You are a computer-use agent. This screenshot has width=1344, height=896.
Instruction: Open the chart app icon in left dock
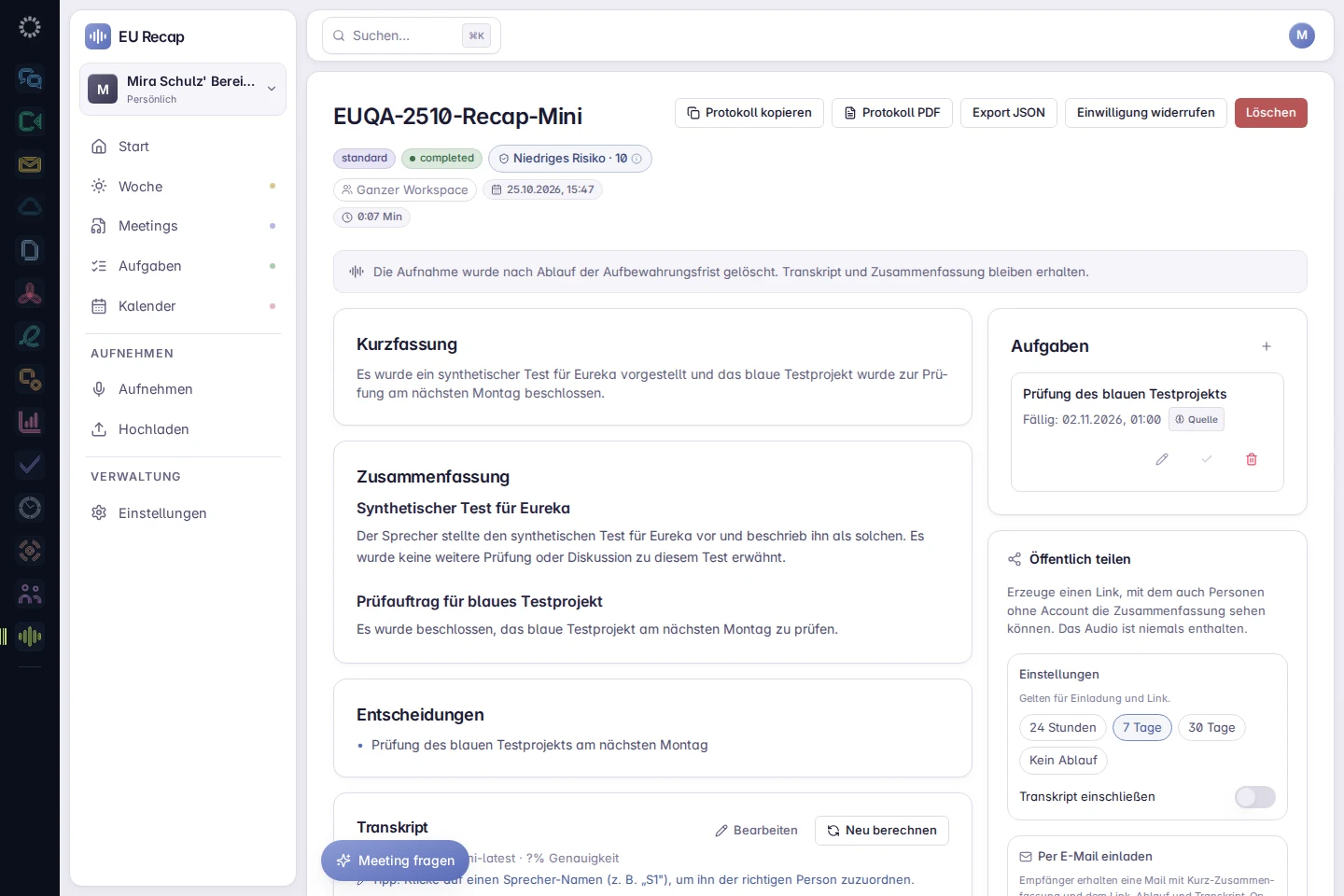pos(30,422)
